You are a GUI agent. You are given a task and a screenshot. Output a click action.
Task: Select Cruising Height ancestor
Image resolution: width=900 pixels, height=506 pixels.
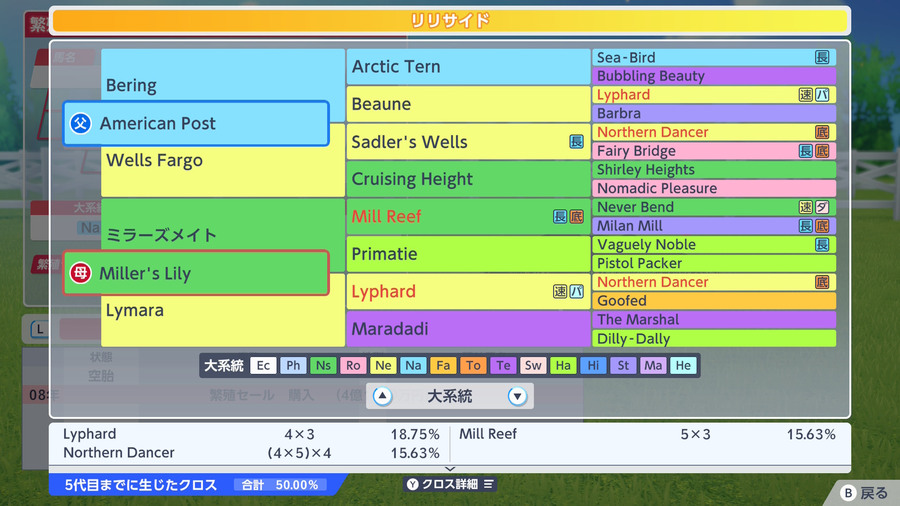click(x=468, y=179)
